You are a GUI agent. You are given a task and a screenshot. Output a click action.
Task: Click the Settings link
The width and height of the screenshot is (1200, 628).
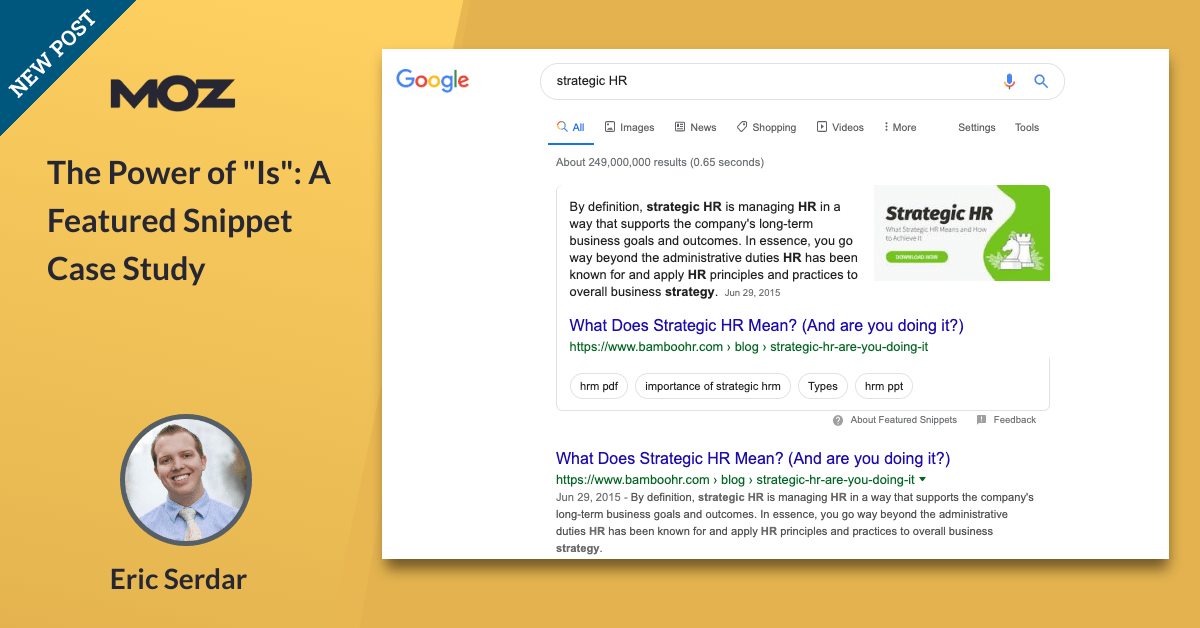pyautogui.click(x=976, y=127)
